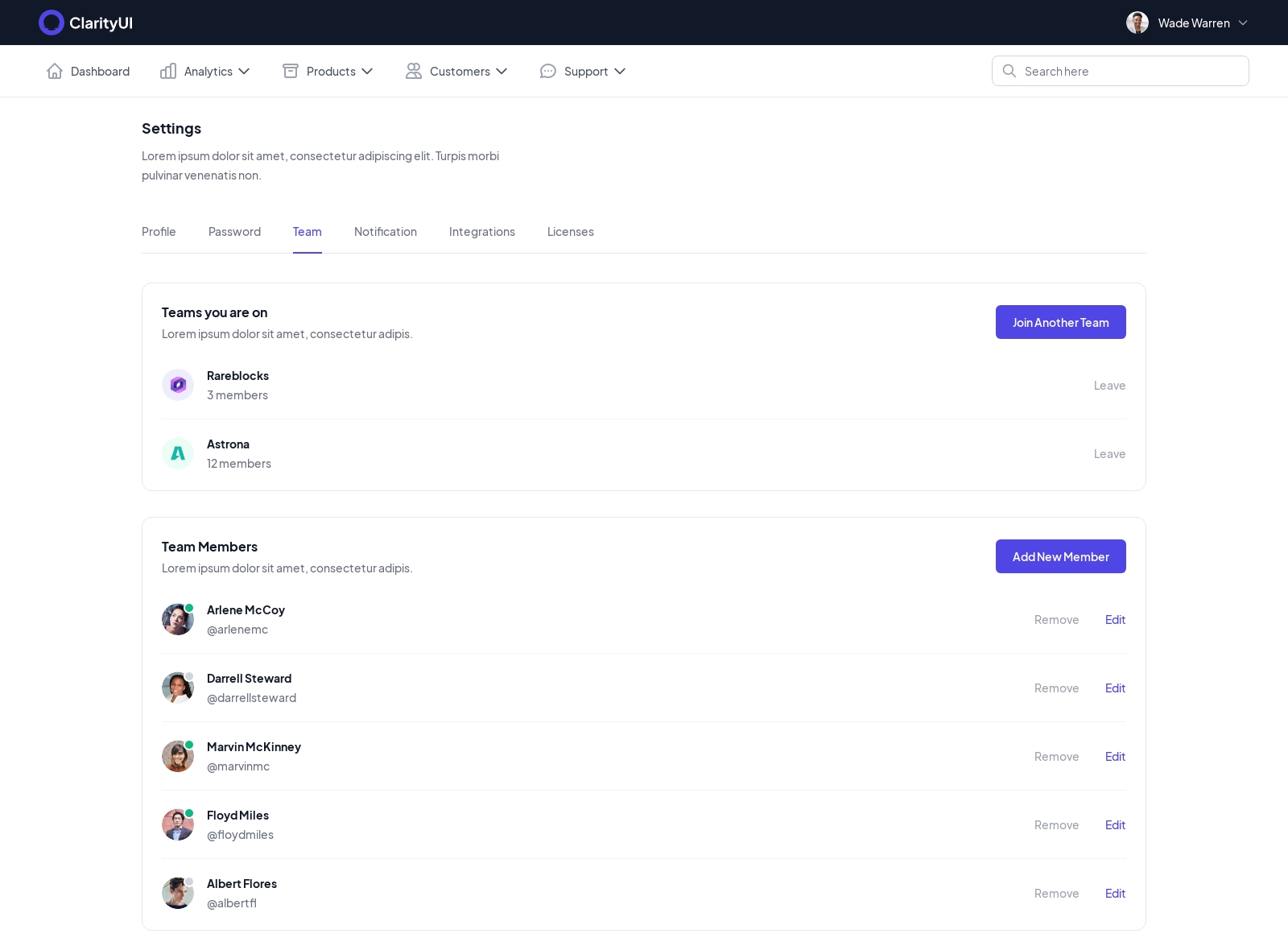Click the '12 members' text

[239, 464]
